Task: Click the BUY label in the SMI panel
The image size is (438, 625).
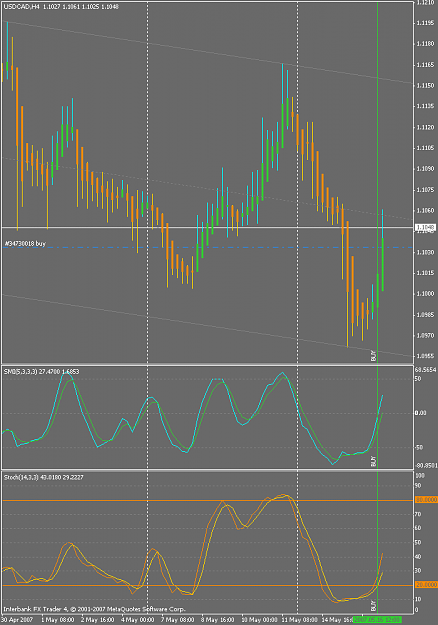Action: (373, 461)
